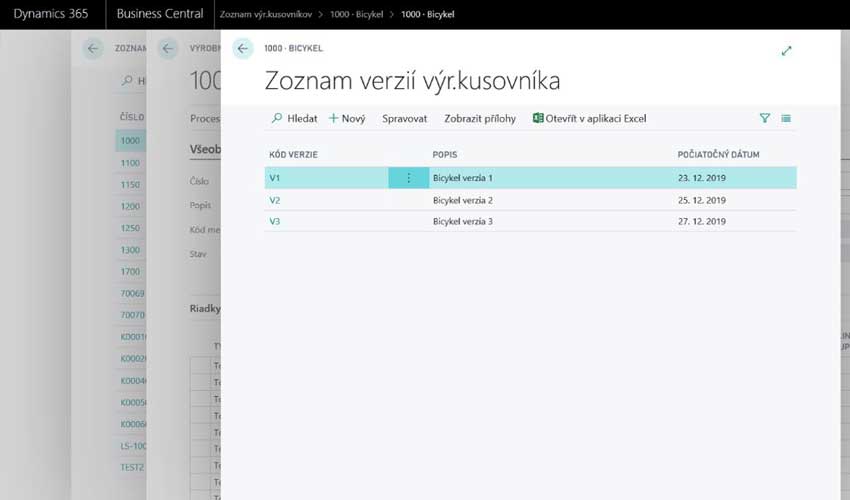Sort by the KÓD VERZIE column header
850x500 pixels.
pyautogui.click(x=293, y=155)
